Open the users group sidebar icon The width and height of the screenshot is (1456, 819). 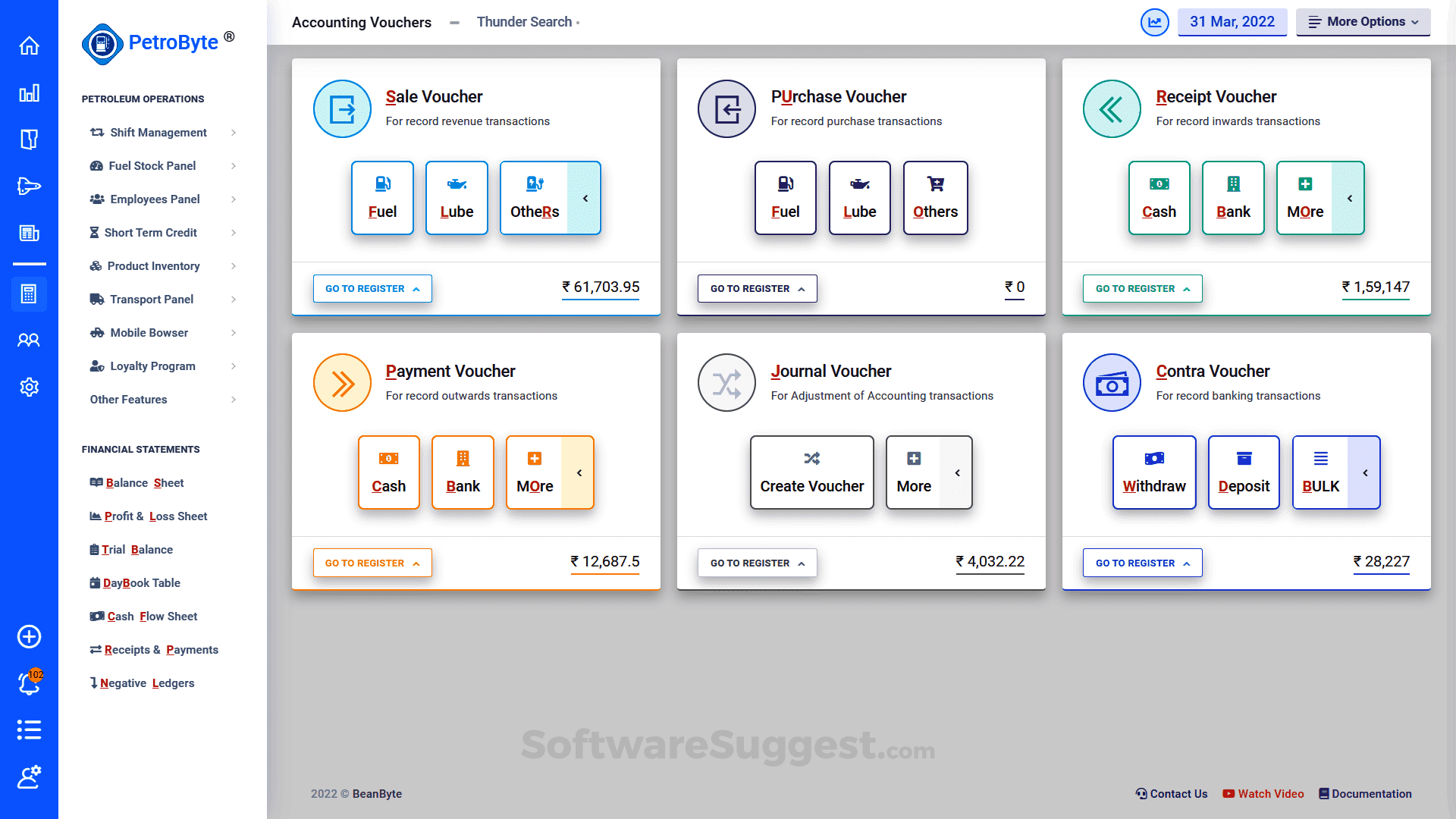point(29,340)
